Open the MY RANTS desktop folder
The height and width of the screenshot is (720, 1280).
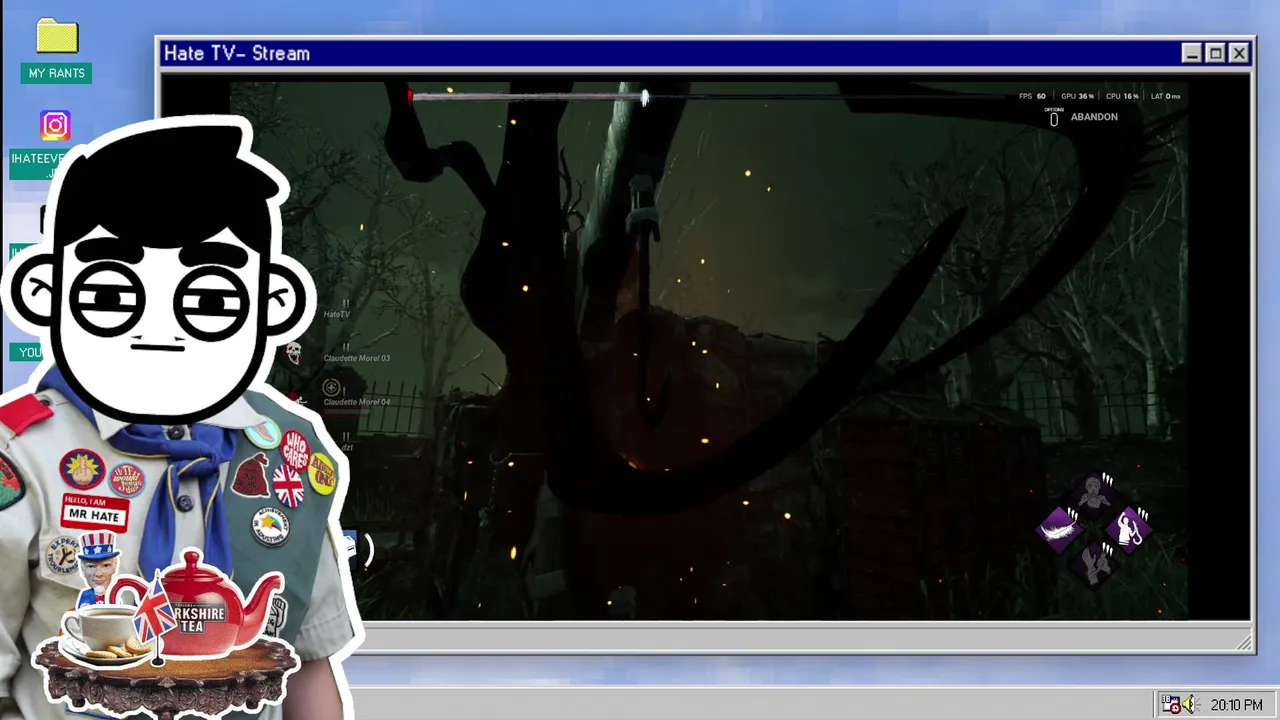click(x=57, y=37)
